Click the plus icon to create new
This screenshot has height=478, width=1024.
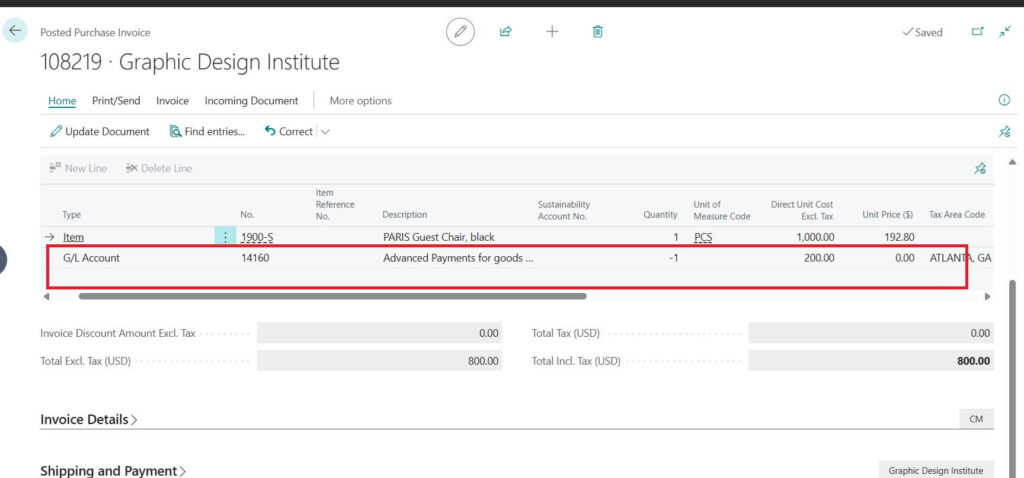click(x=552, y=32)
